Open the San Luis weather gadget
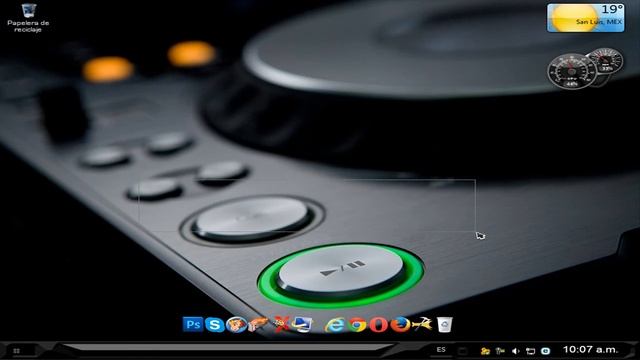This screenshot has width=640, height=360. point(585,18)
